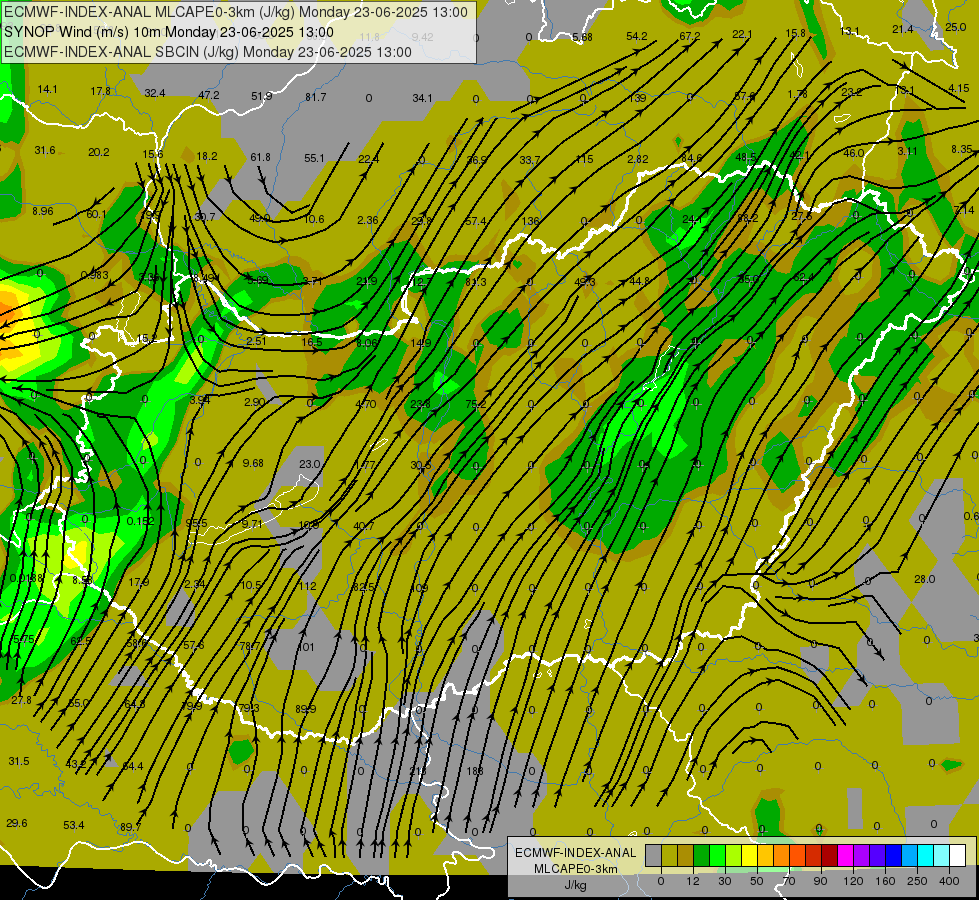The width and height of the screenshot is (979, 900).
Task: Select the SBCIN title line
Action: (x=208, y=52)
